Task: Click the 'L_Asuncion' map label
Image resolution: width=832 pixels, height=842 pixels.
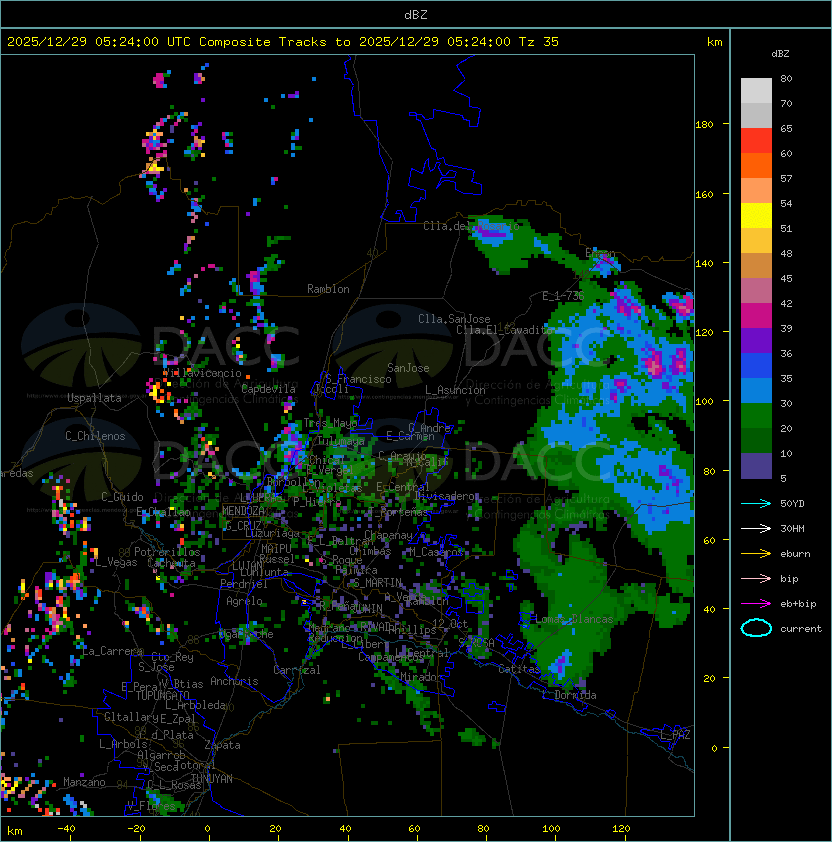Action: pyautogui.click(x=455, y=390)
